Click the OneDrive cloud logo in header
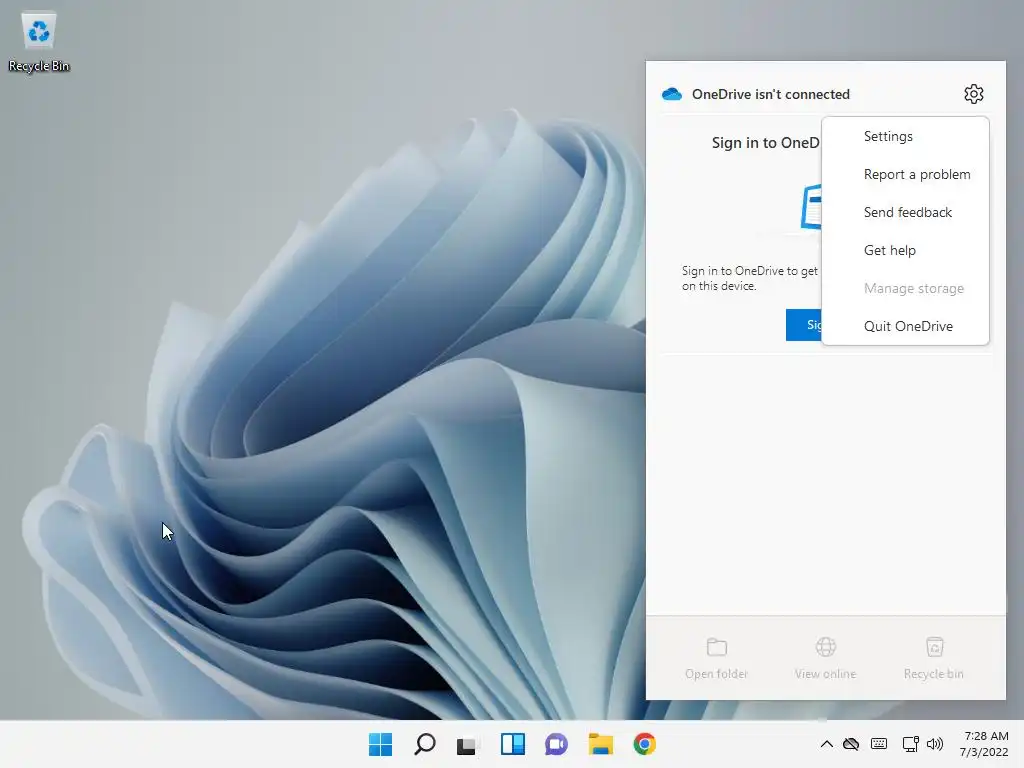This screenshot has height=768, width=1024. pos(671,94)
